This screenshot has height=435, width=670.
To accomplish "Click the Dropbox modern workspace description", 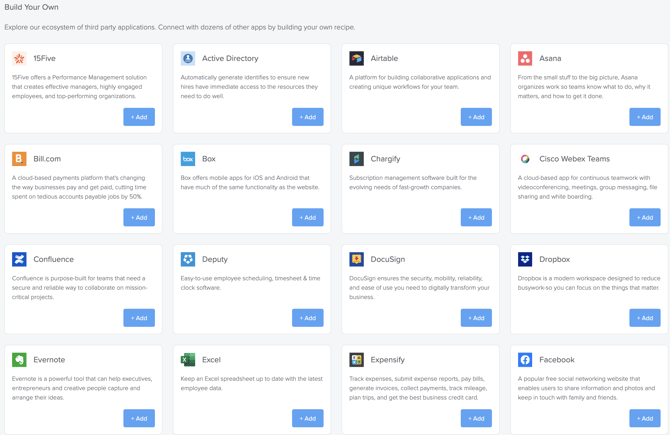I will [589, 283].
